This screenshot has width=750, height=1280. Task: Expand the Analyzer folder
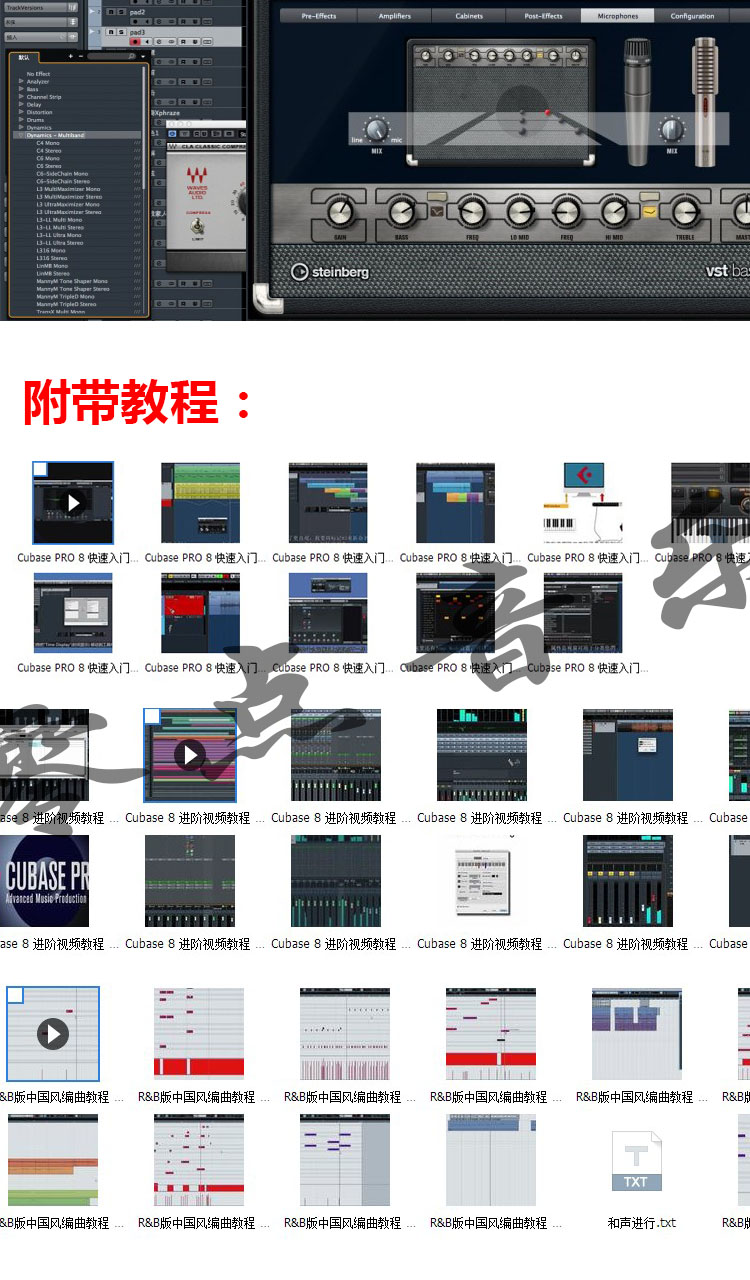click(21, 82)
